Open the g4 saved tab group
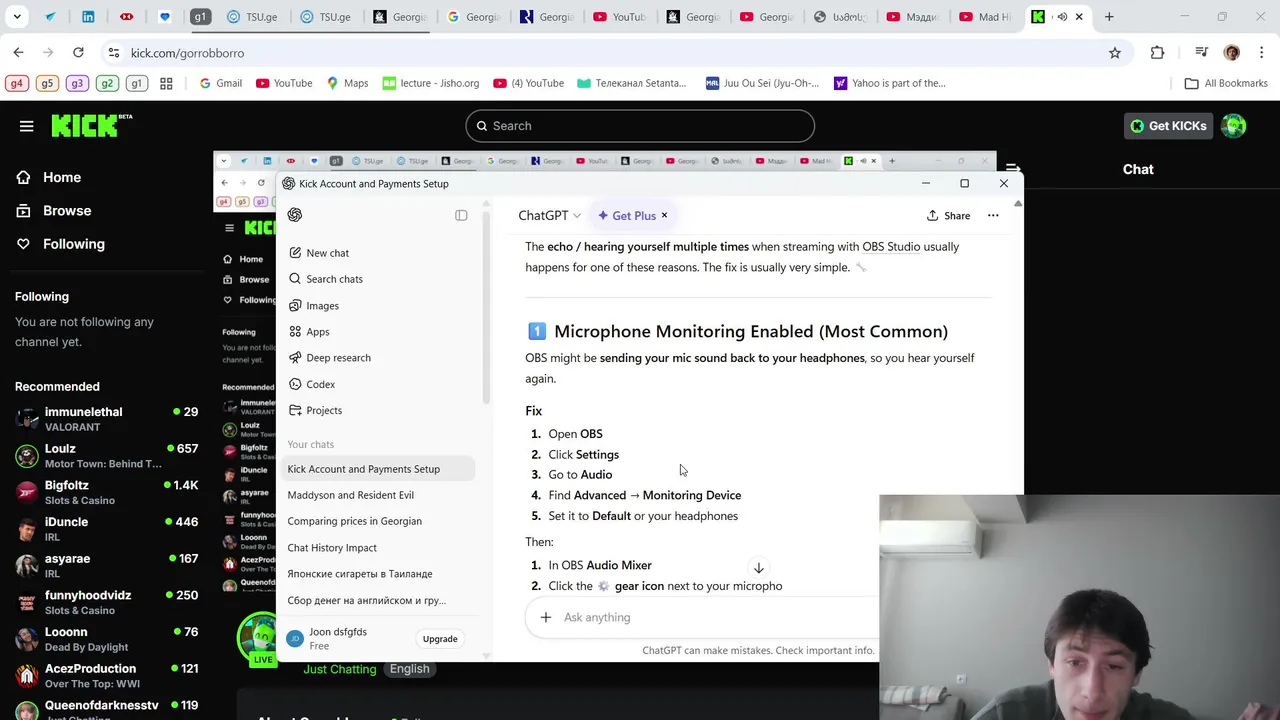The width and height of the screenshot is (1280, 720). [x=17, y=83]
